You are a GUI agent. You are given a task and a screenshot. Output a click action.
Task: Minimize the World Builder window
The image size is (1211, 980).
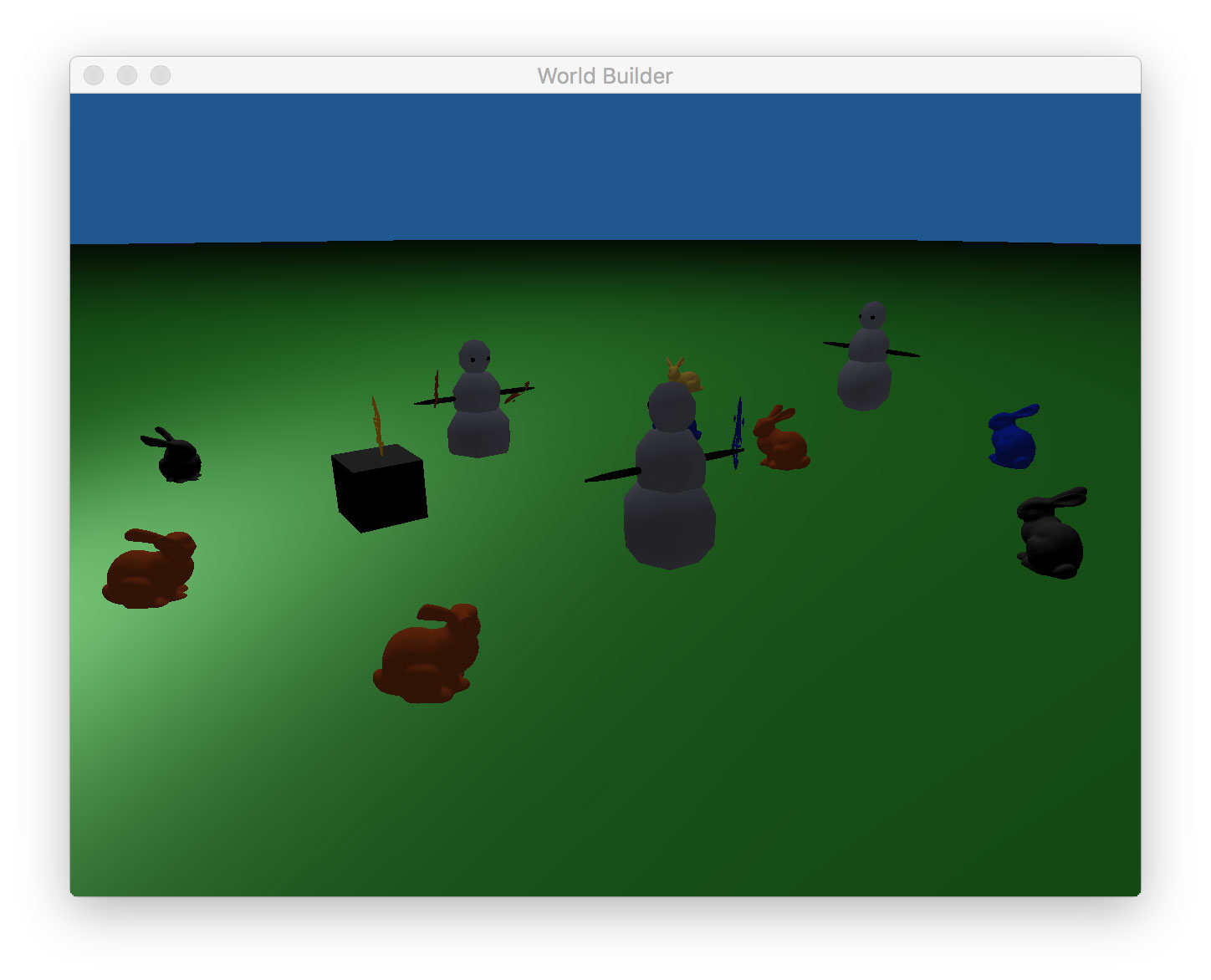(x=127, y=75)
